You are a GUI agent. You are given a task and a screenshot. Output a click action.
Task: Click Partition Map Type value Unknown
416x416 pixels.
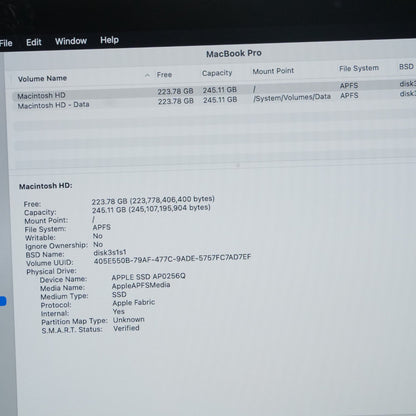pyautogui.click(x=129, y=320)
